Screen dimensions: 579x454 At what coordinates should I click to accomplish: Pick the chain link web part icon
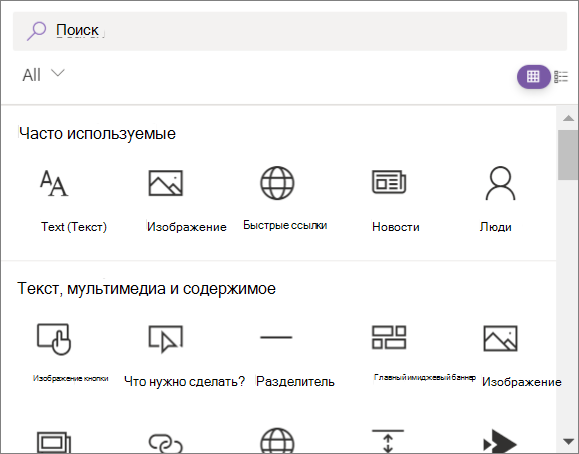[165, 443]
